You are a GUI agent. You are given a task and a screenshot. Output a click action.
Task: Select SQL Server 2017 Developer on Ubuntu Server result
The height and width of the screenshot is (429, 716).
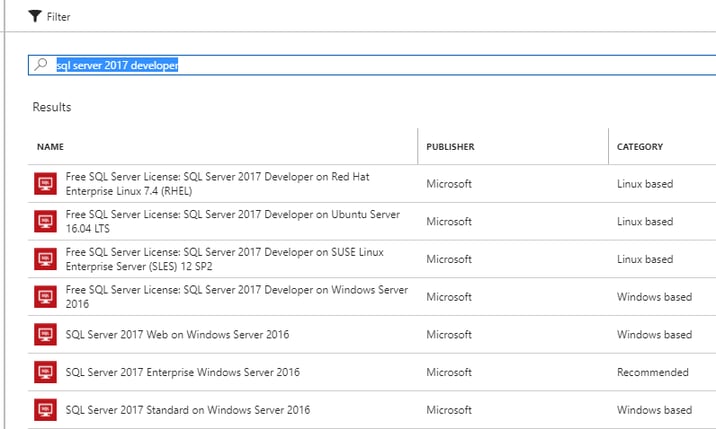372,222
